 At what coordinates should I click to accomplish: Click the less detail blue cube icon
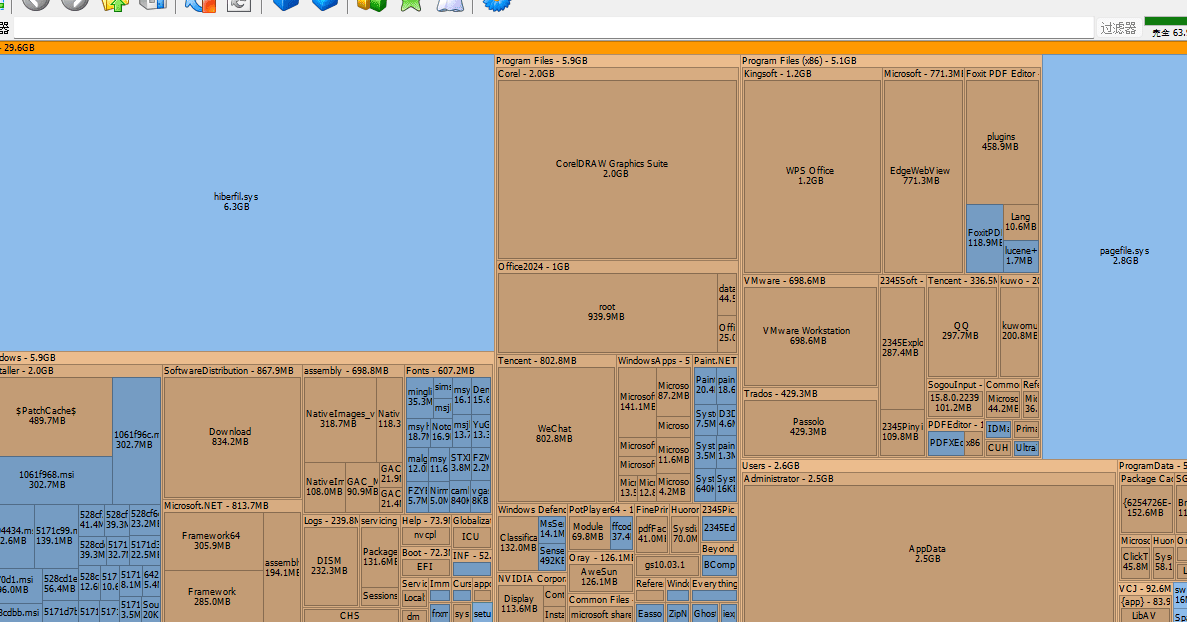coord(285,4)
